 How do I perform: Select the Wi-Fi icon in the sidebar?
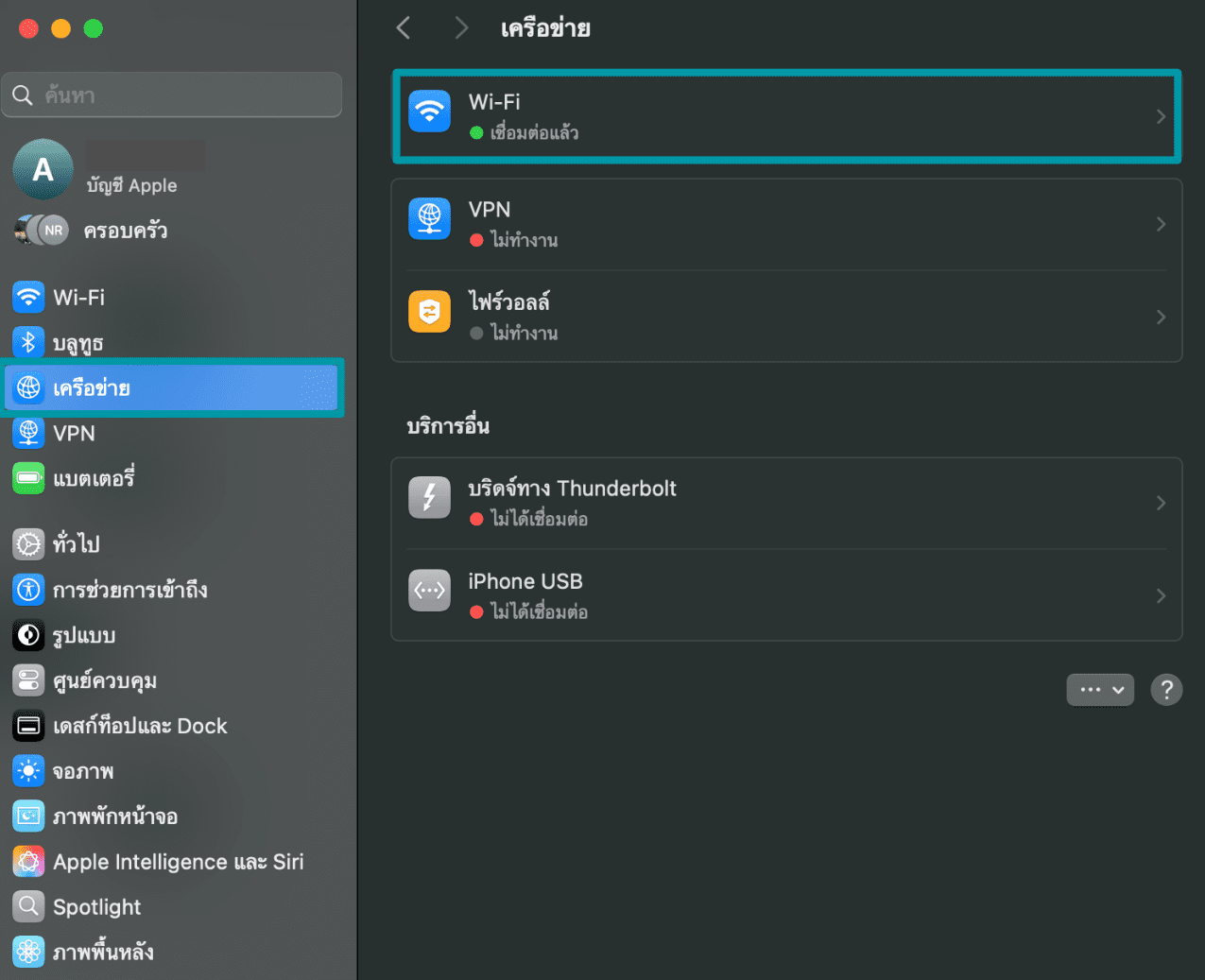28,297
